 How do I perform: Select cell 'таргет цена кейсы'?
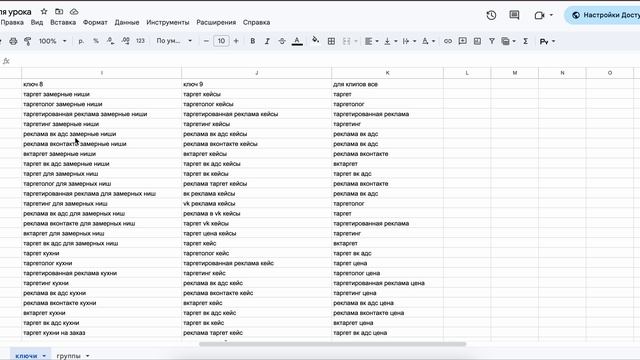point(257,233)
